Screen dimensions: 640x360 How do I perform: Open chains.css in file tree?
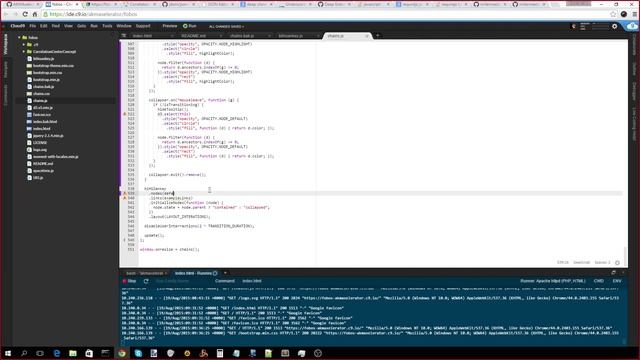[x=41, y=93]
